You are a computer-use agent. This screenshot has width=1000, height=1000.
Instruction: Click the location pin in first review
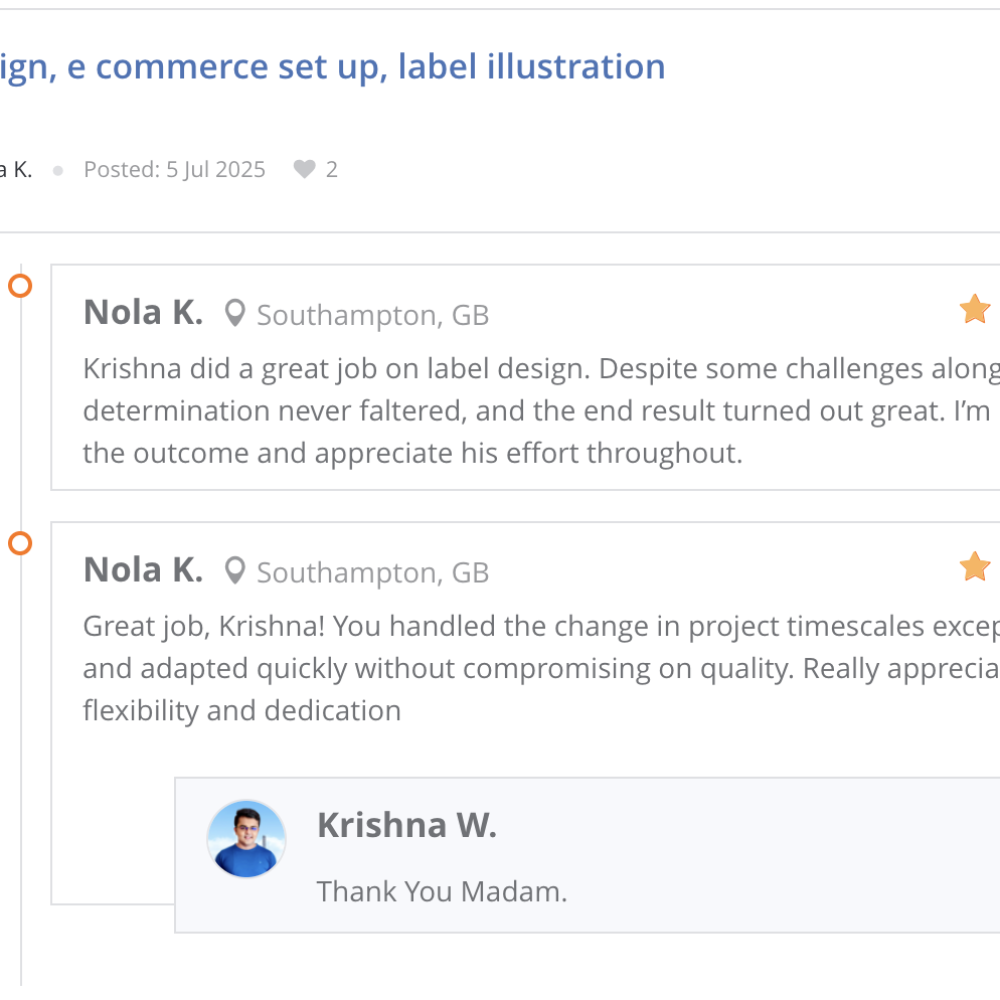(x=235, y=315)
